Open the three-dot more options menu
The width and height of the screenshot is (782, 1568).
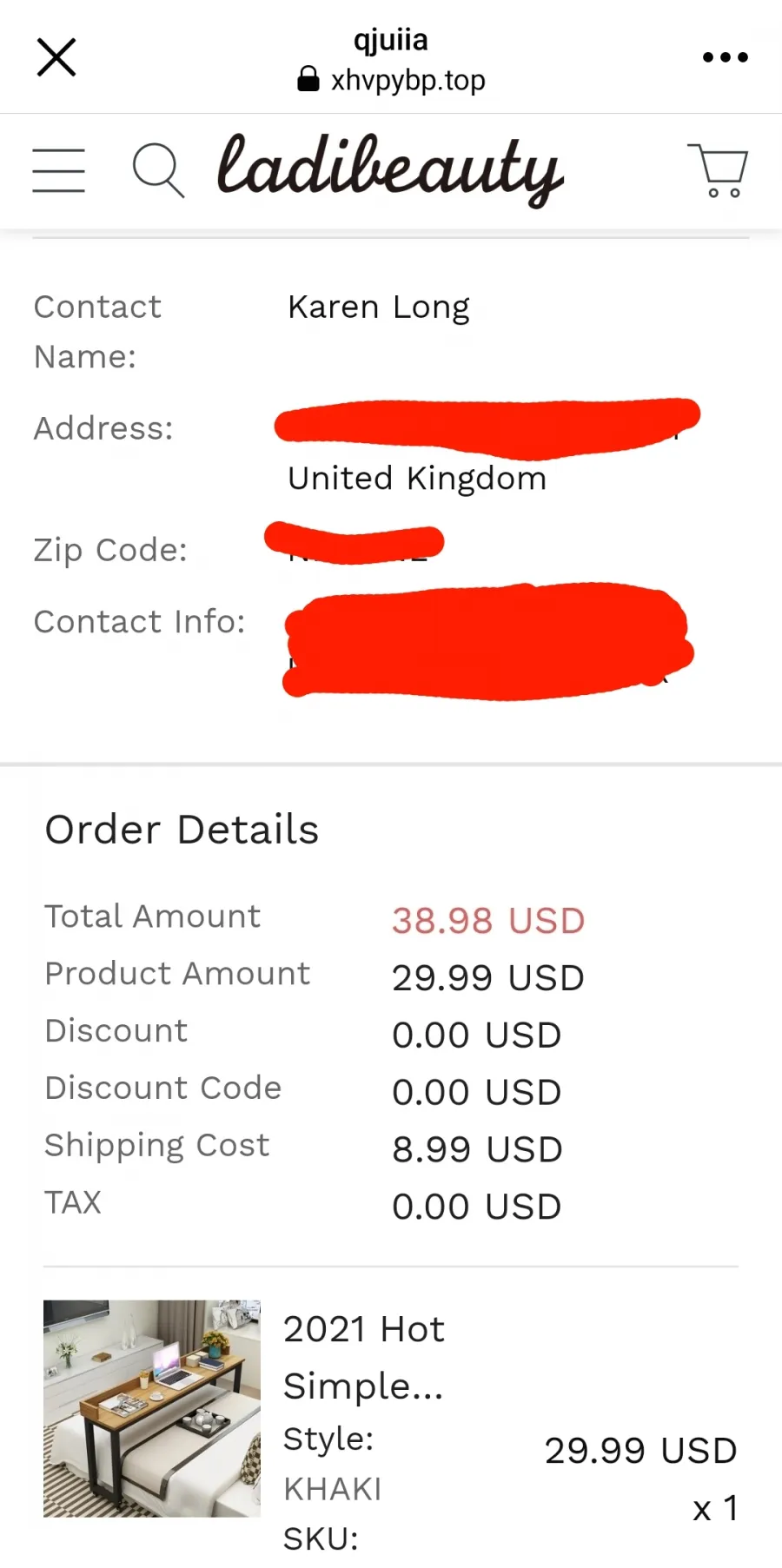point(725,57)
